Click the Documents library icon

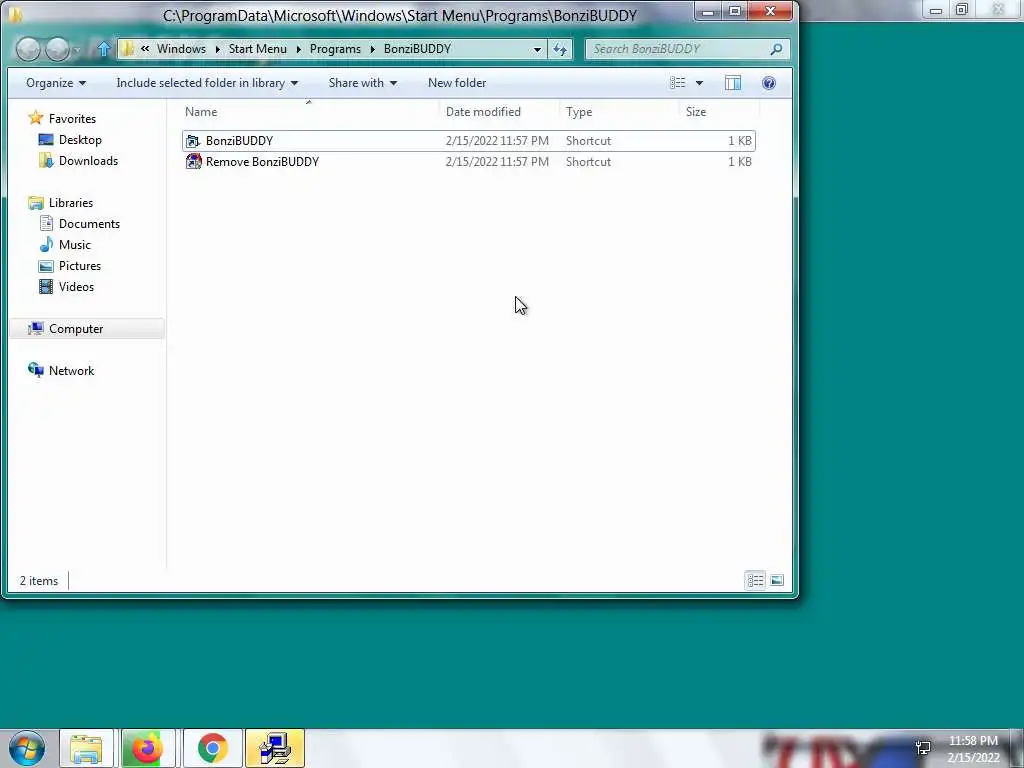[46, 224]
